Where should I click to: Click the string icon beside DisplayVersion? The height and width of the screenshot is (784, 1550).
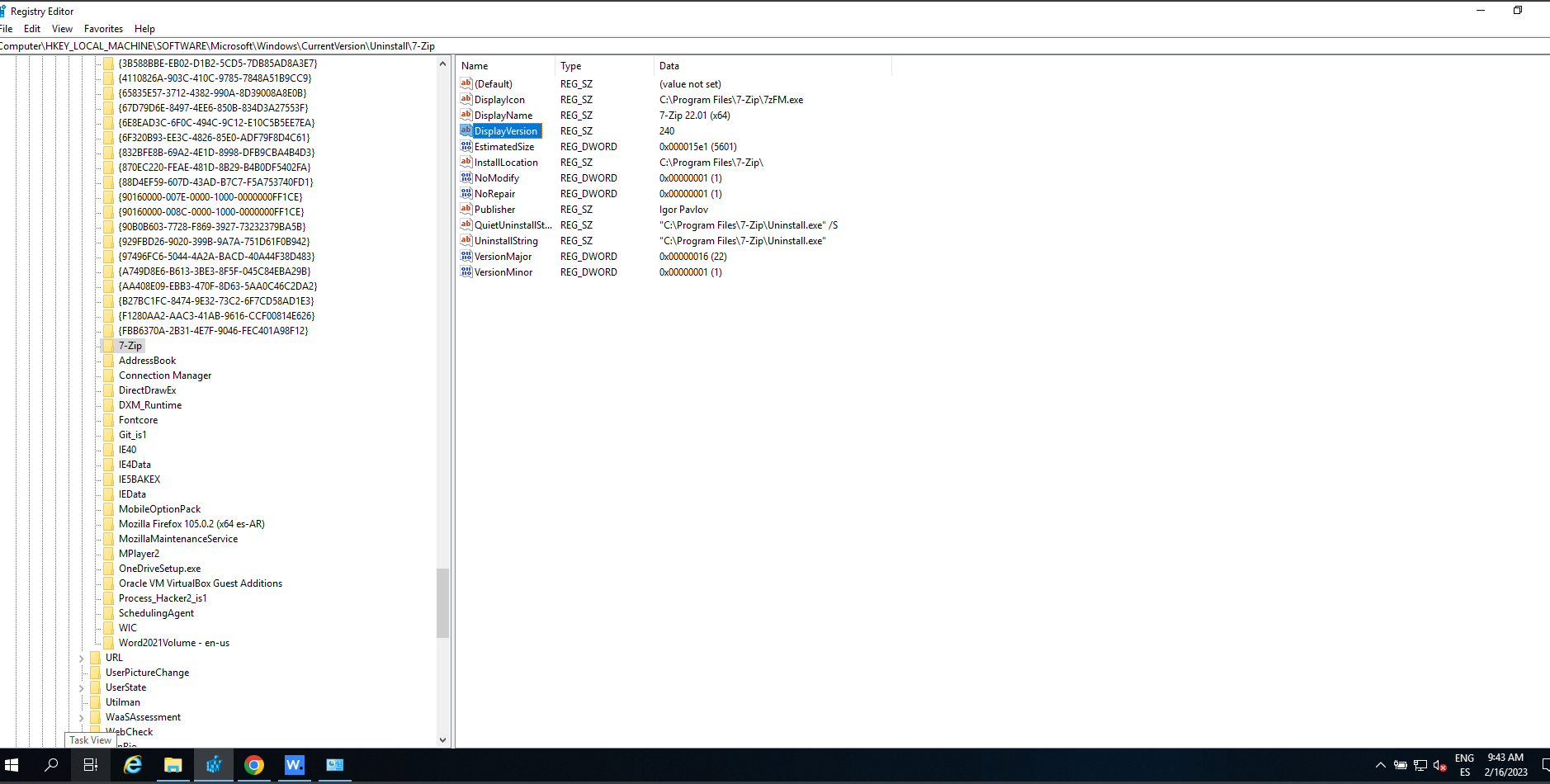coord(466,130)
